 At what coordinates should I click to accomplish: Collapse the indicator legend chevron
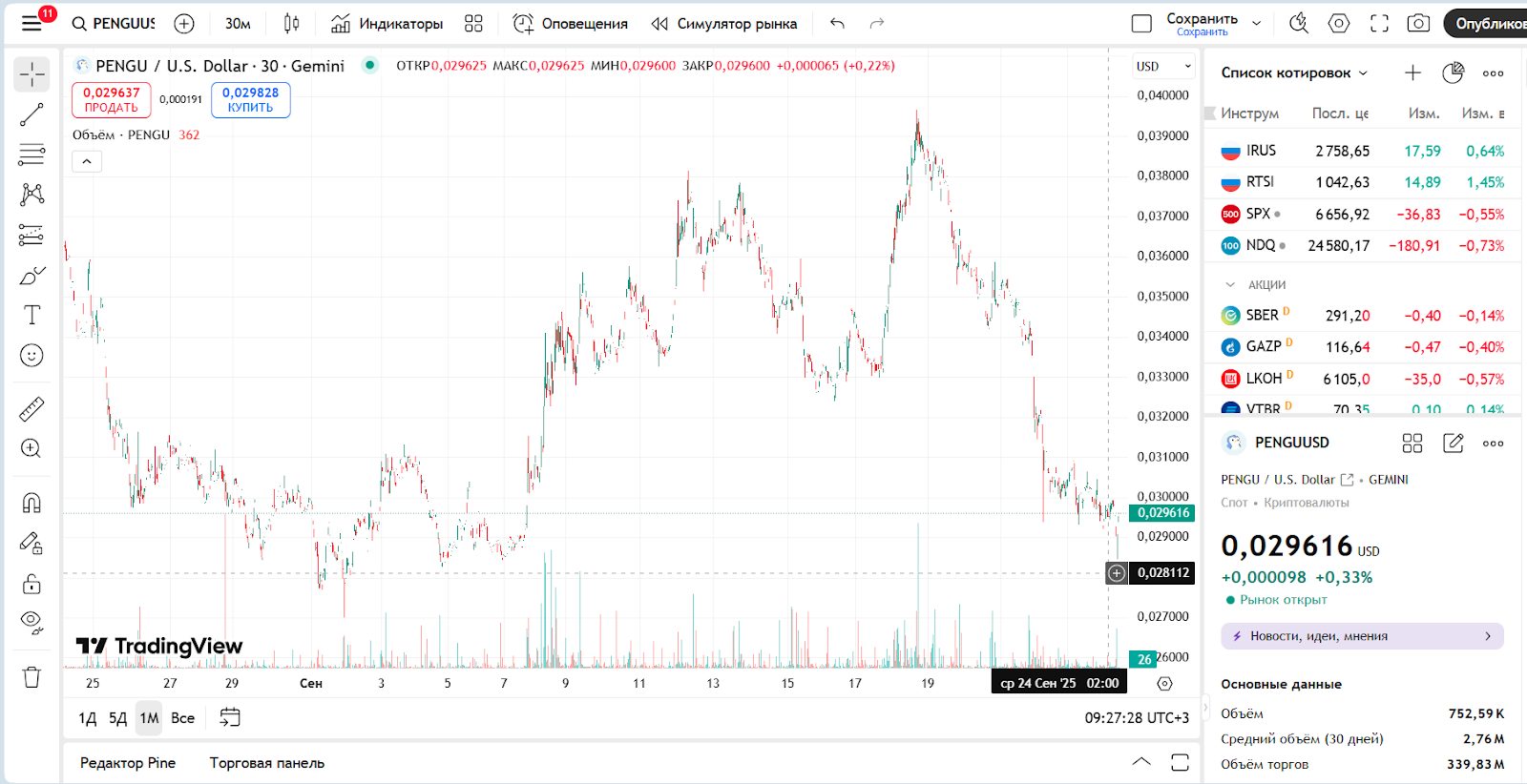point(87,161)
